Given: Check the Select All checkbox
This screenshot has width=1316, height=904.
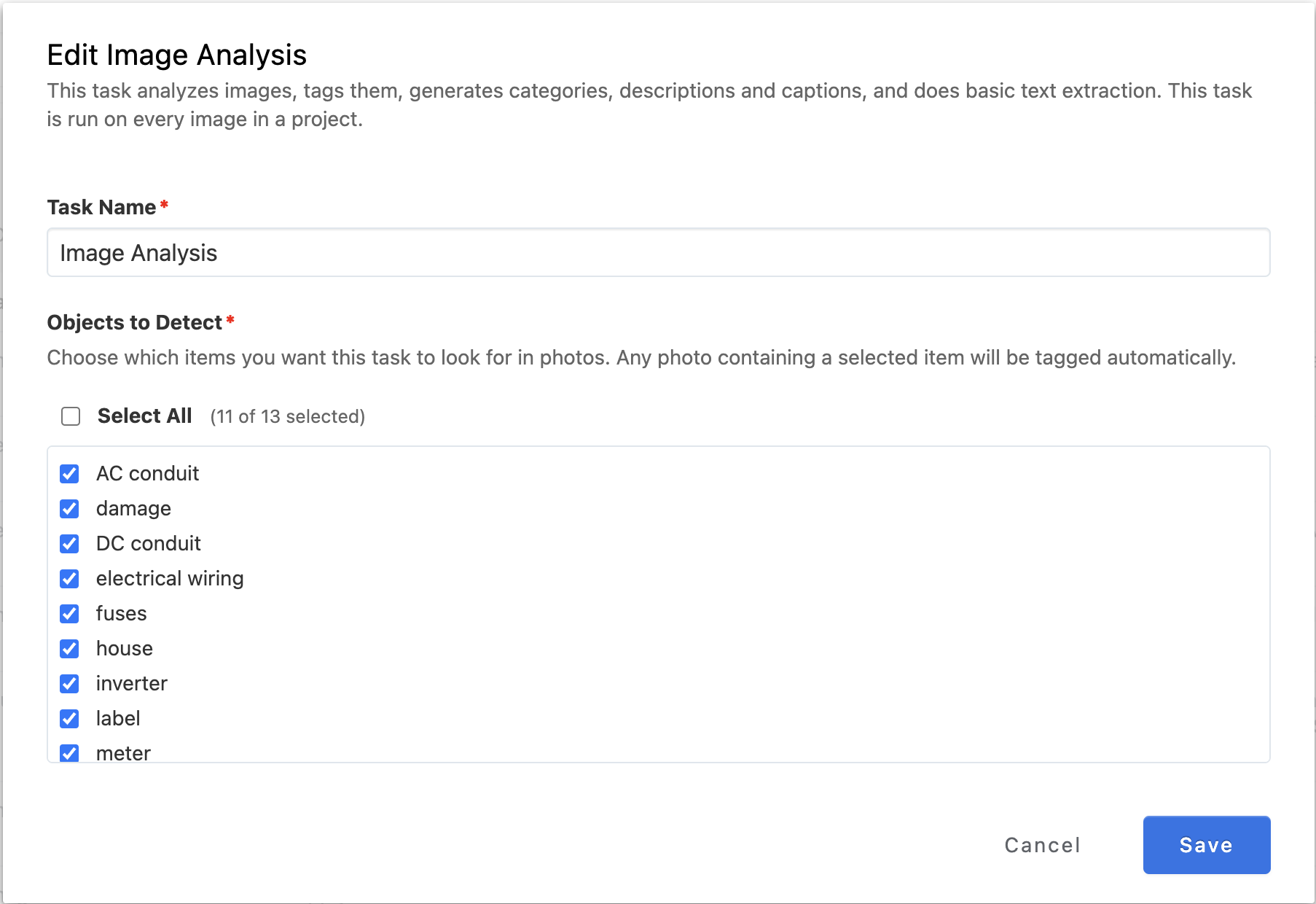Looking at the screenshot, I should (x=71, y=416).
